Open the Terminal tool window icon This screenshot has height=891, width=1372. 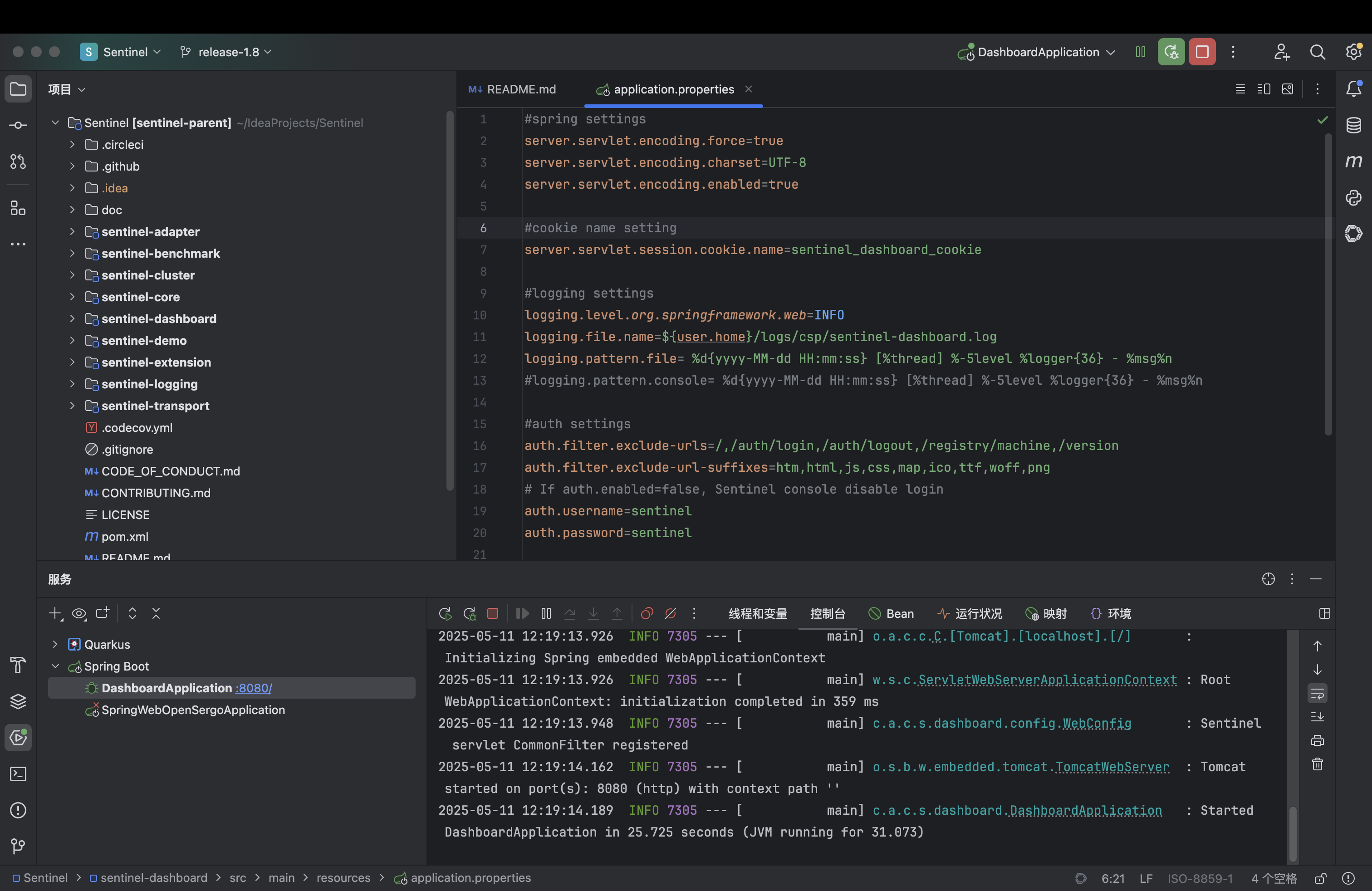18,774
